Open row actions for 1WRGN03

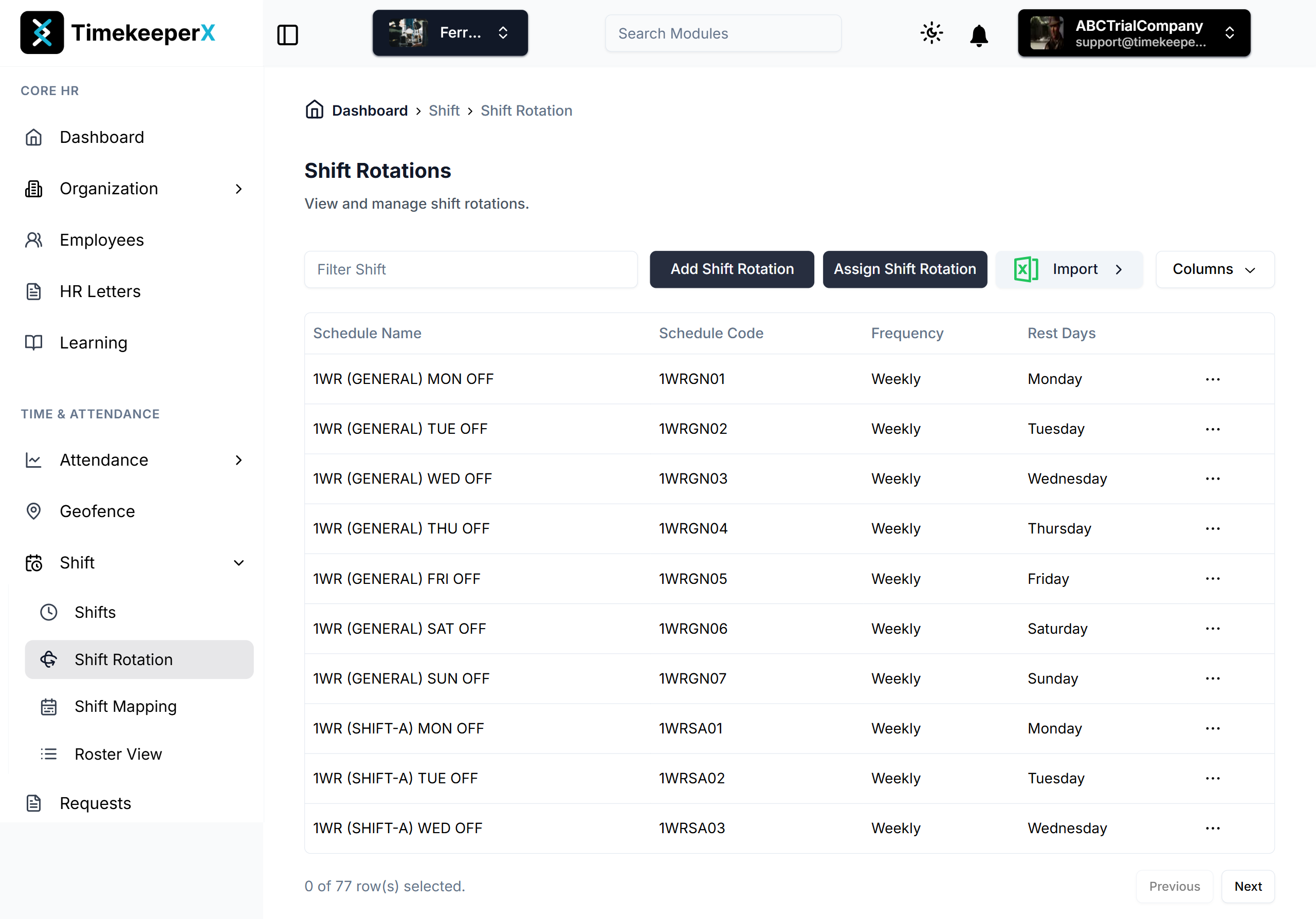1212,479
